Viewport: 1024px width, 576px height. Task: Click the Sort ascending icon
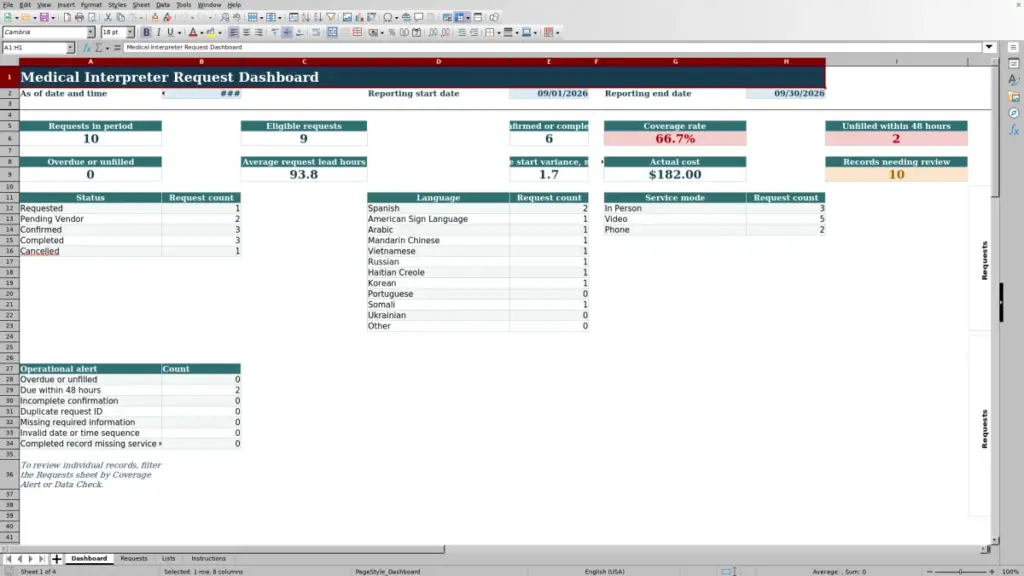(306, 17)
